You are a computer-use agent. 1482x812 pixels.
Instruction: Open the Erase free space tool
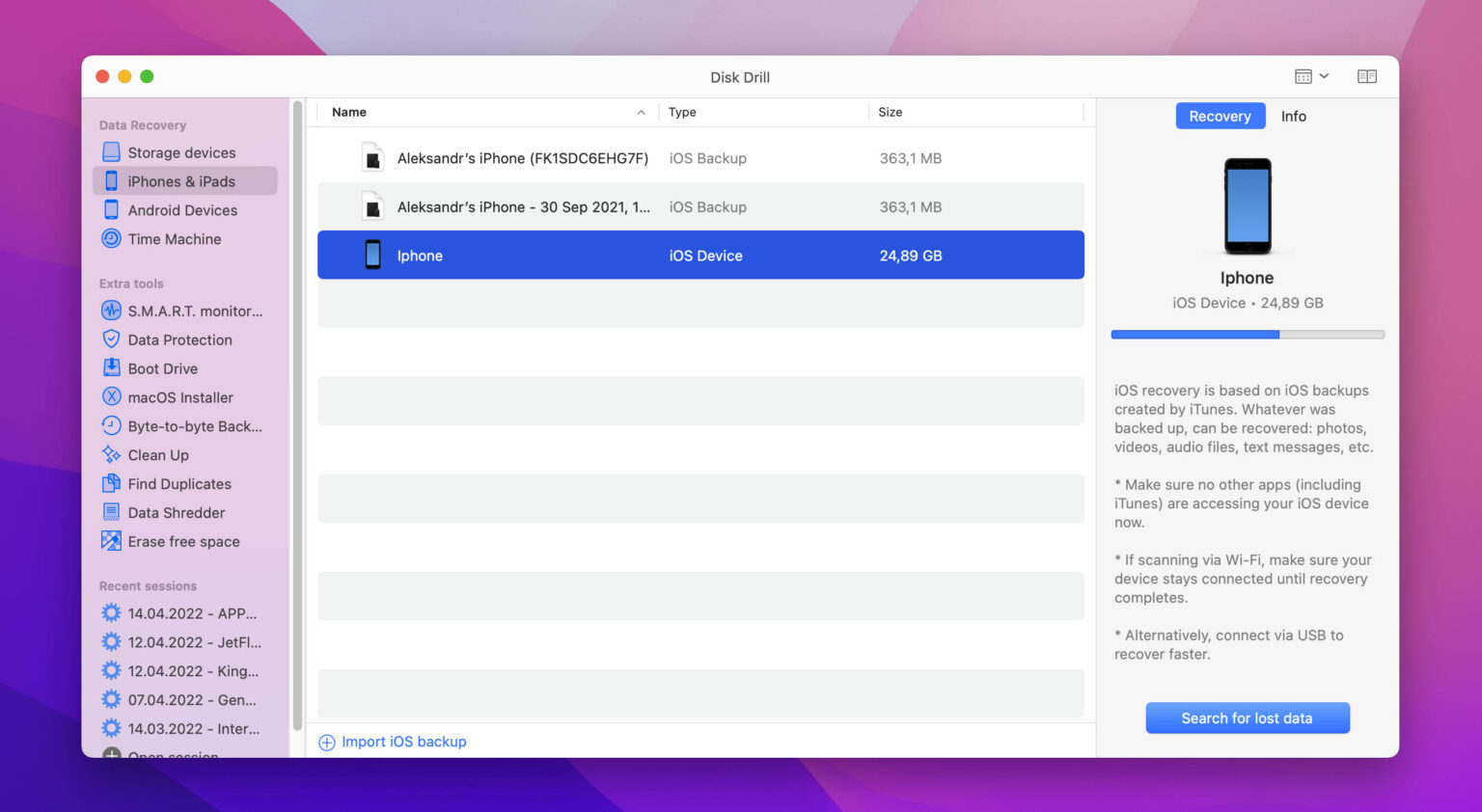pyautogui.click(x=183, y=541)
